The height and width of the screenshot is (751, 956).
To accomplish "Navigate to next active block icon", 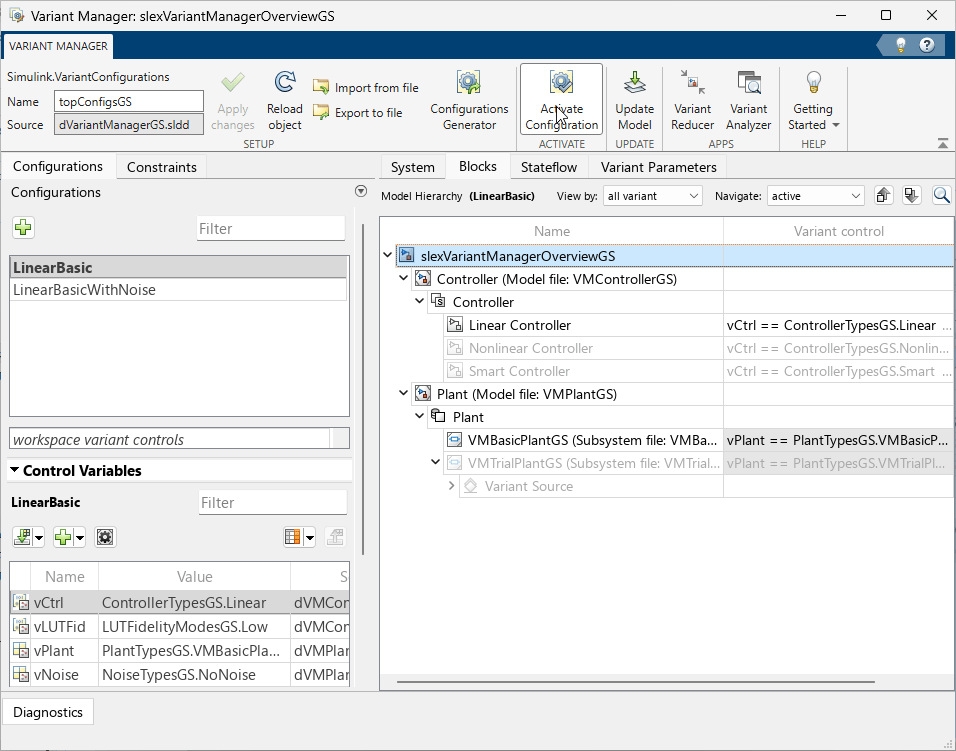I will 912,196.
